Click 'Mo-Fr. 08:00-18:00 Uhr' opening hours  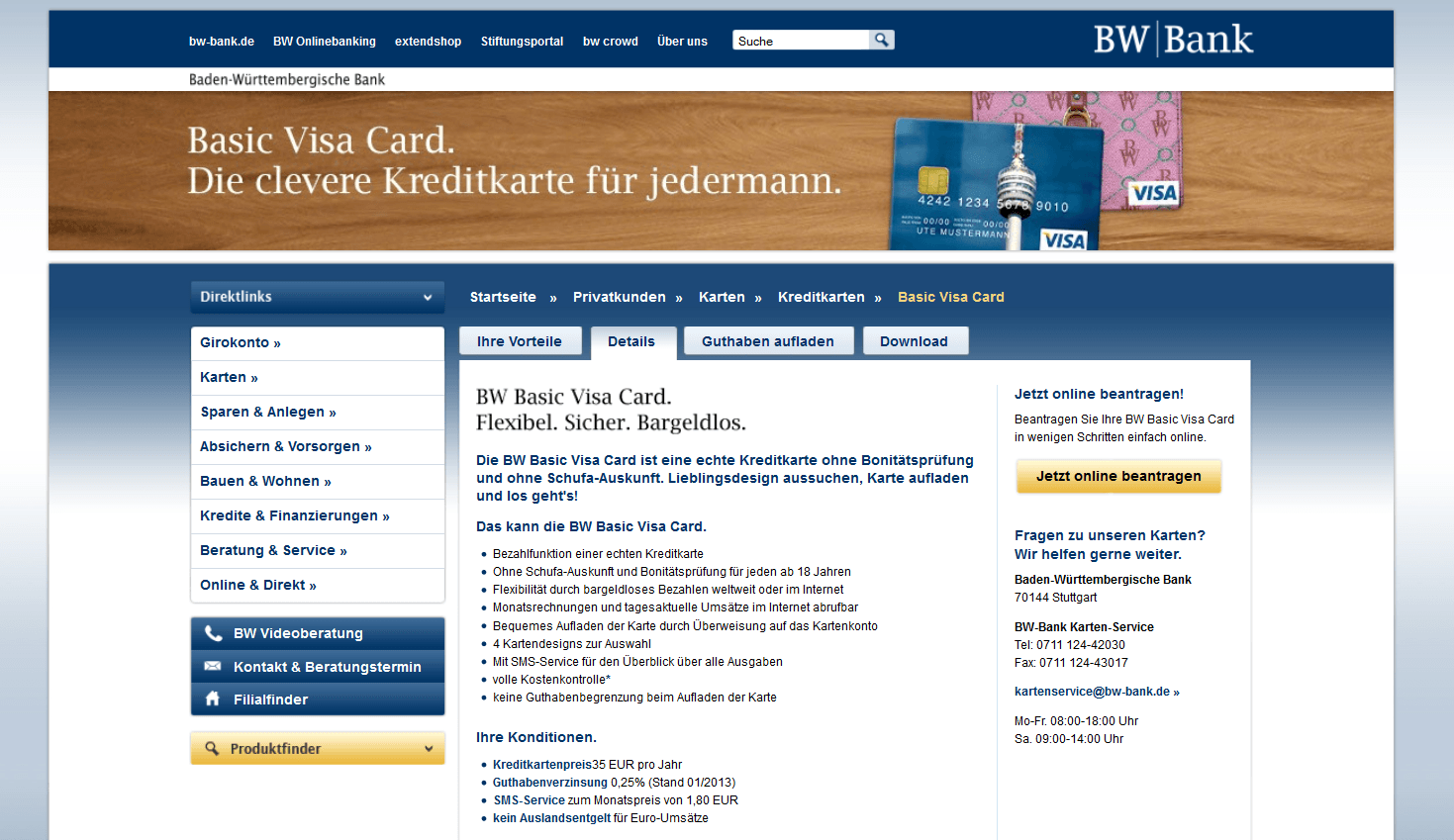tap(1076, 721)
